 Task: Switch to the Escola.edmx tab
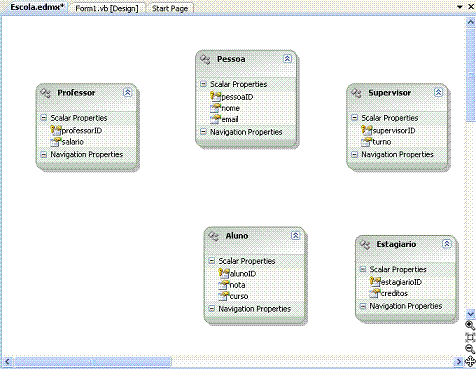36,7
